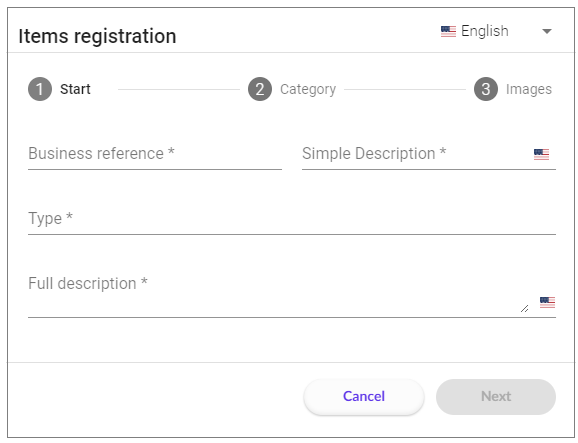Click the step 3 circle icon
Viewport: 578px width, 443px height.
[485, 89]
